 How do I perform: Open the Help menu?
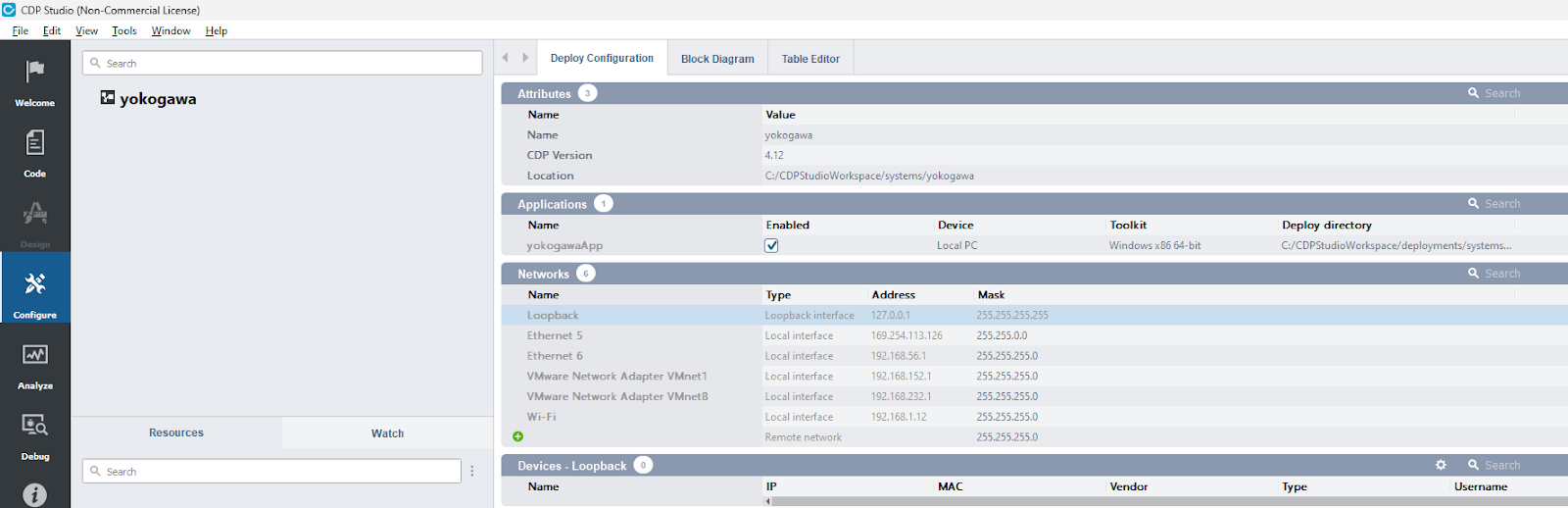click(x=217, y=31)
